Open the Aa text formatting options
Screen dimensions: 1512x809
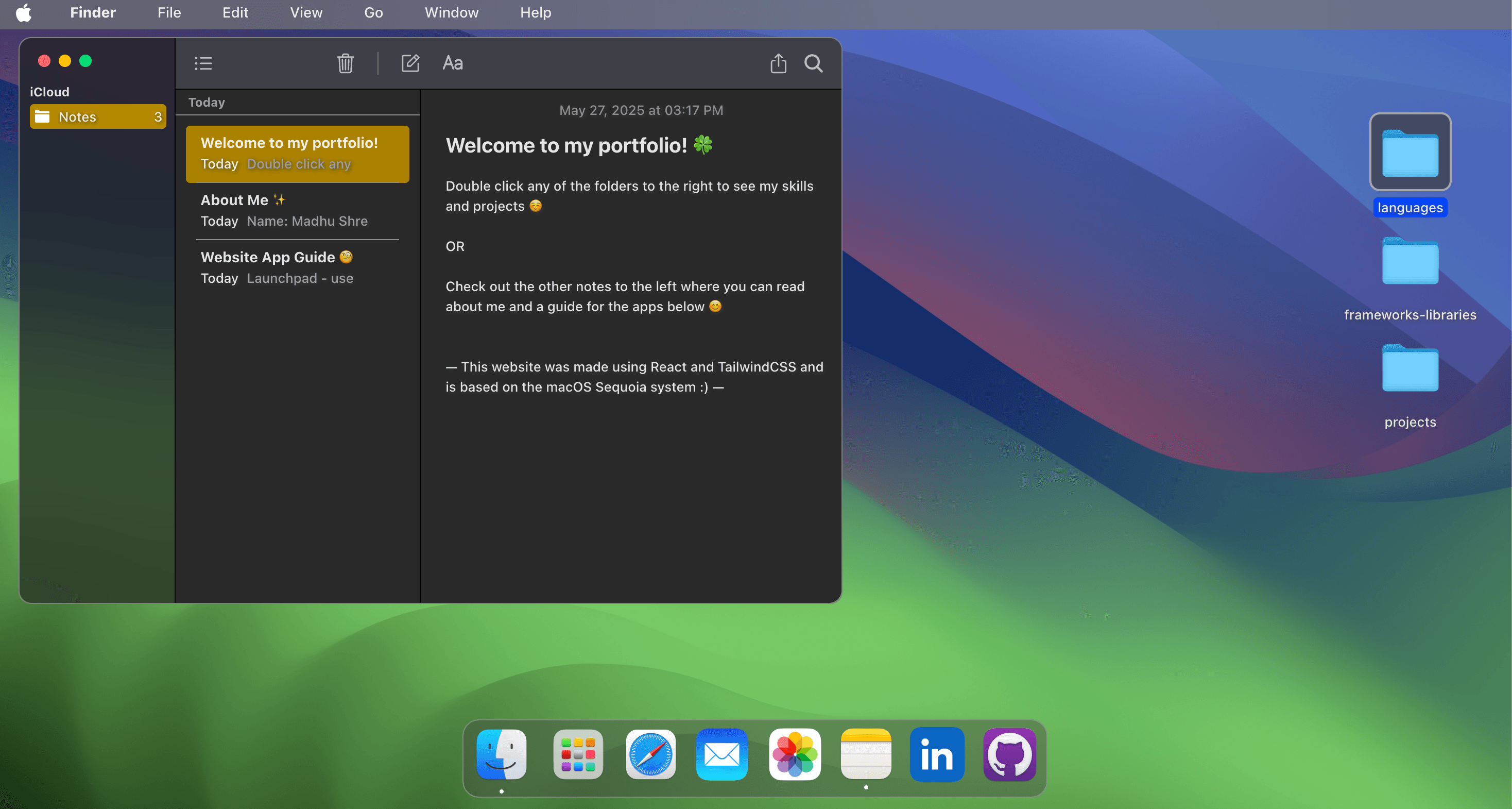tap(453, 63)
